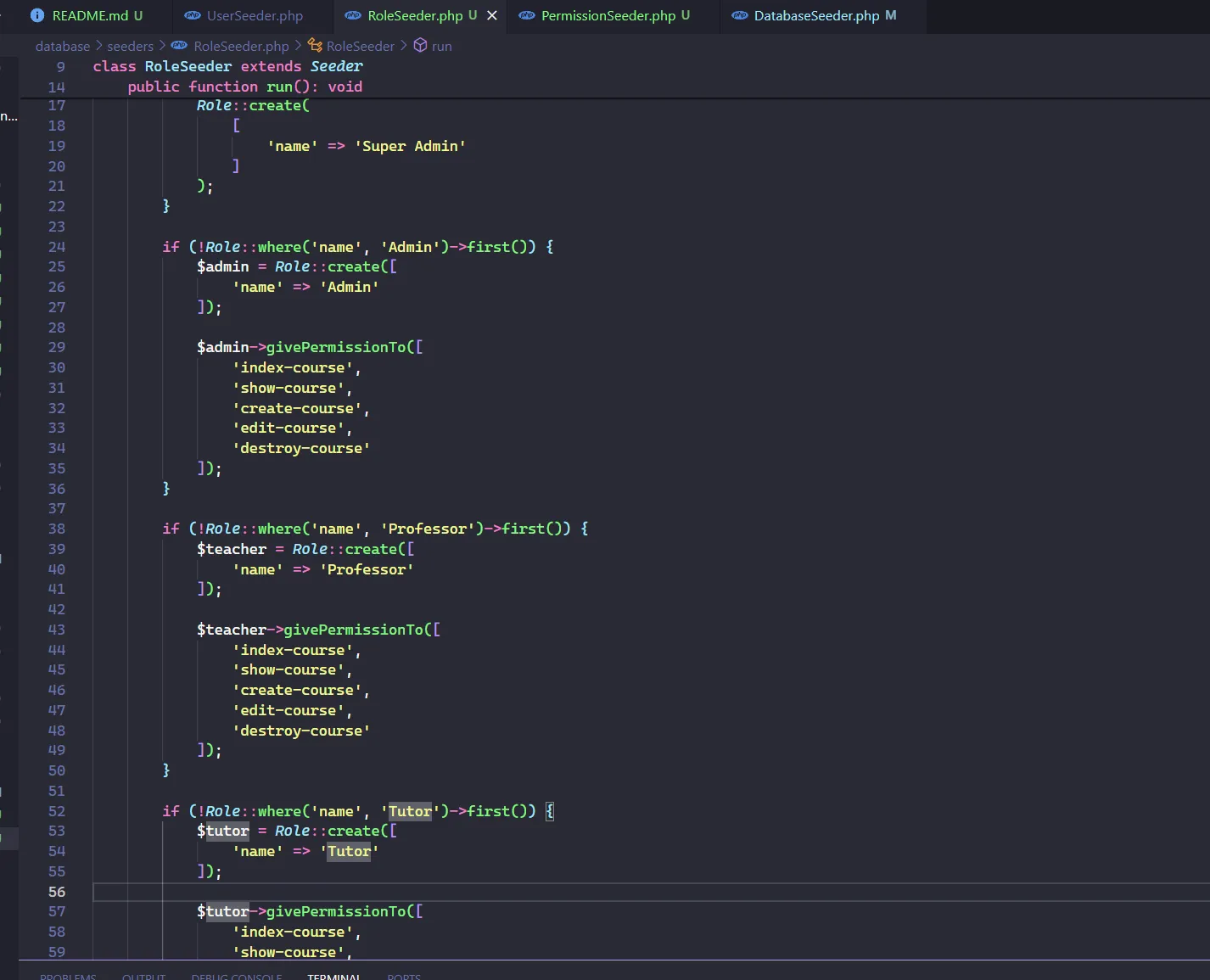Click line number 38 in the gutter
The height and width of the screenshot is (980, 1210).
[x=56, y=529]
